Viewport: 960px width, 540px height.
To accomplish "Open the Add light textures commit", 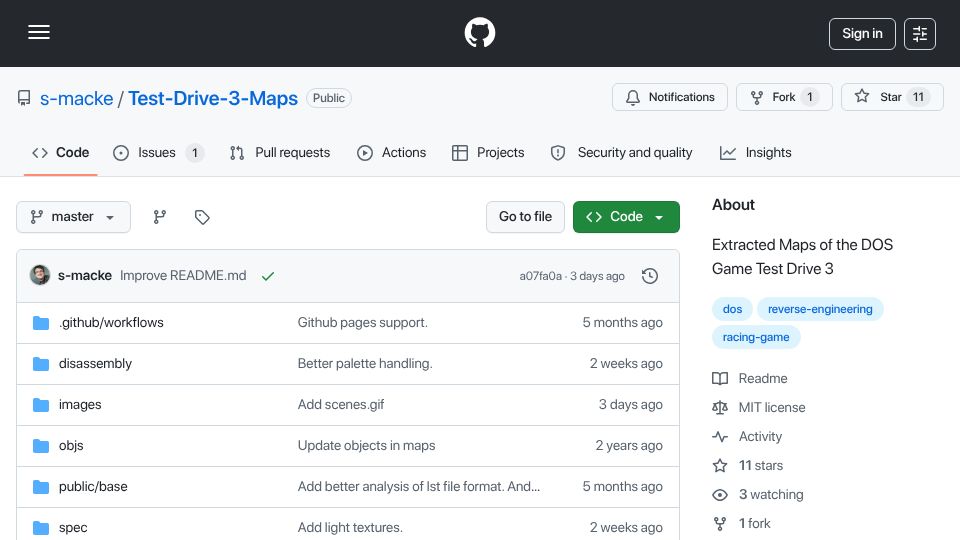I will (350, 528).
